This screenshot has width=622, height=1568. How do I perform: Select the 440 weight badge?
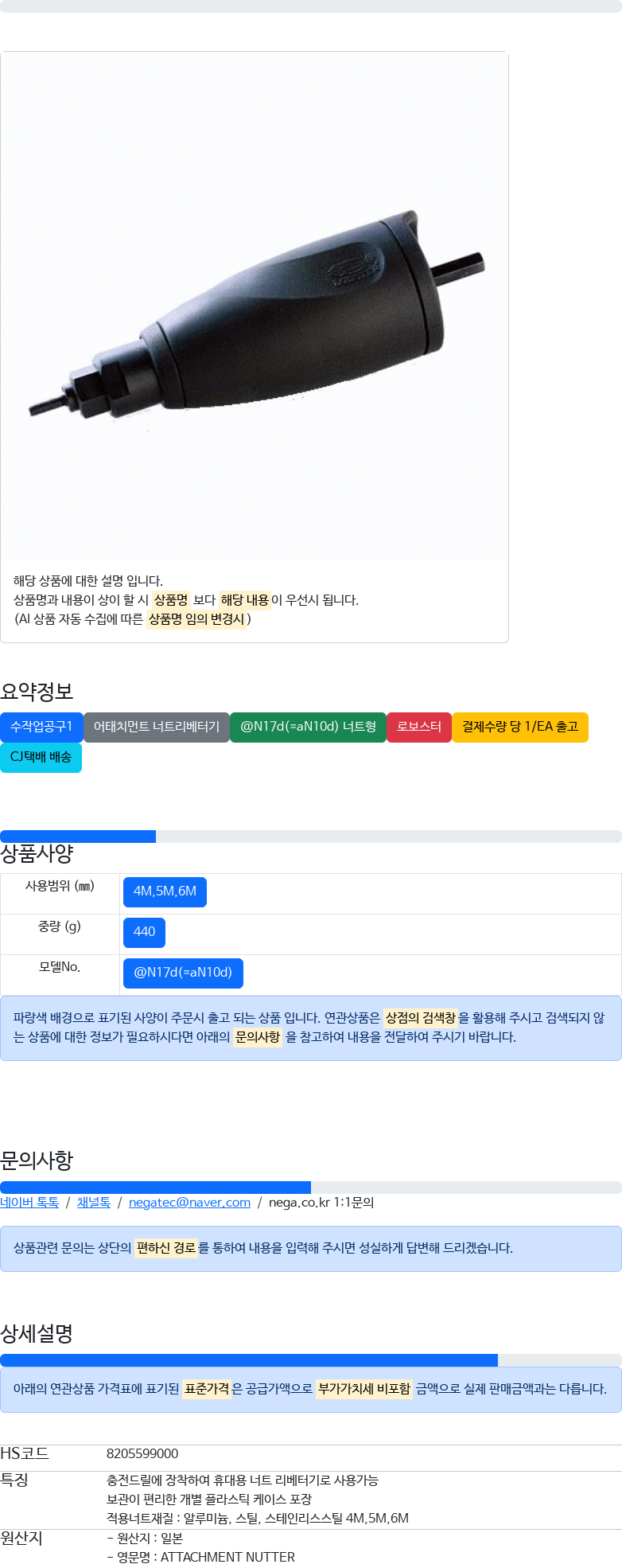144,932
